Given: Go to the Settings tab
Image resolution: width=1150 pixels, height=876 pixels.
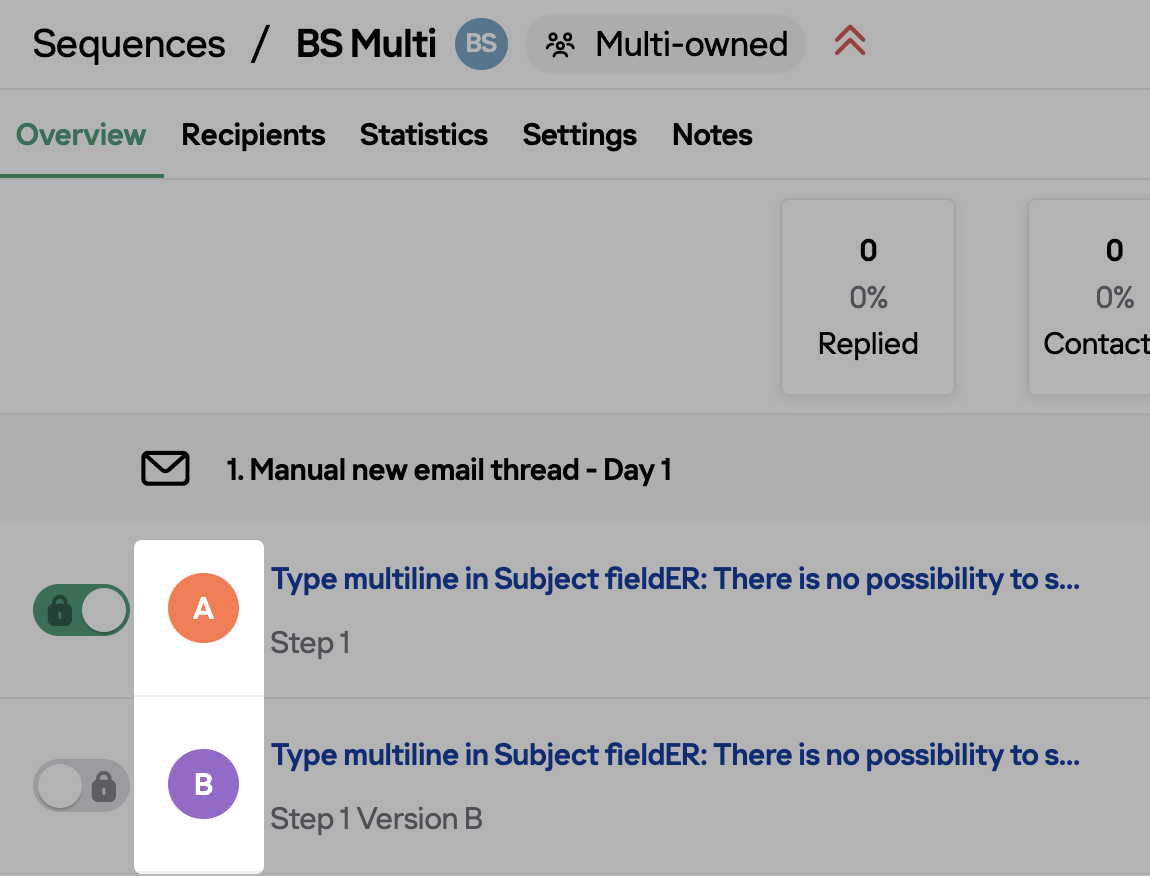Looking at the screenshot, I should click(579, 135).
